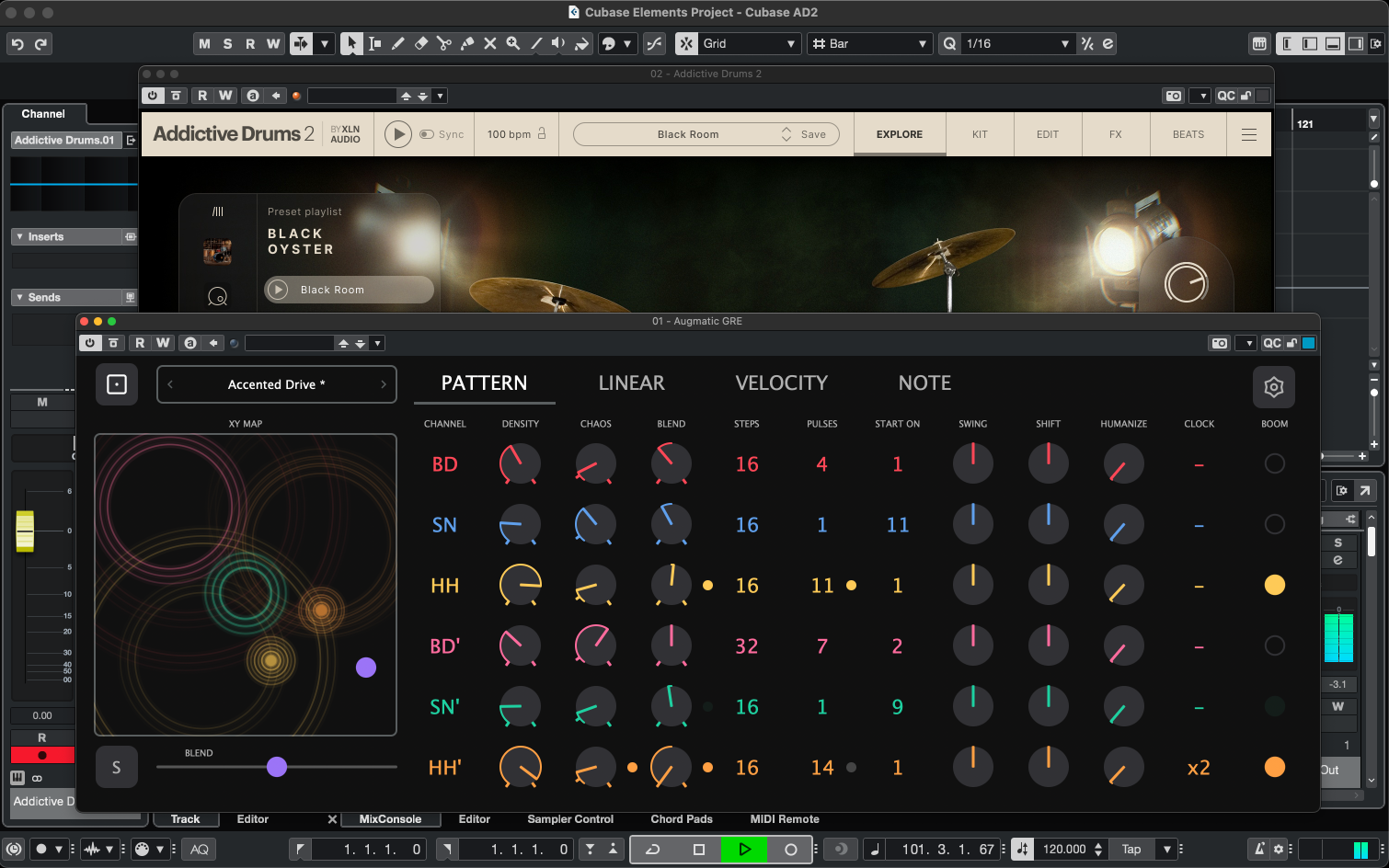
Task: Select the Audition speaker tool
Action: (x=558, y=43)
